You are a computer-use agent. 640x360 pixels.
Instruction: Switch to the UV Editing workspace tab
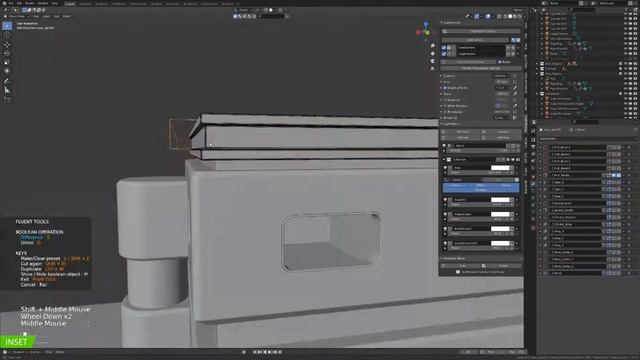click(119, 4)
